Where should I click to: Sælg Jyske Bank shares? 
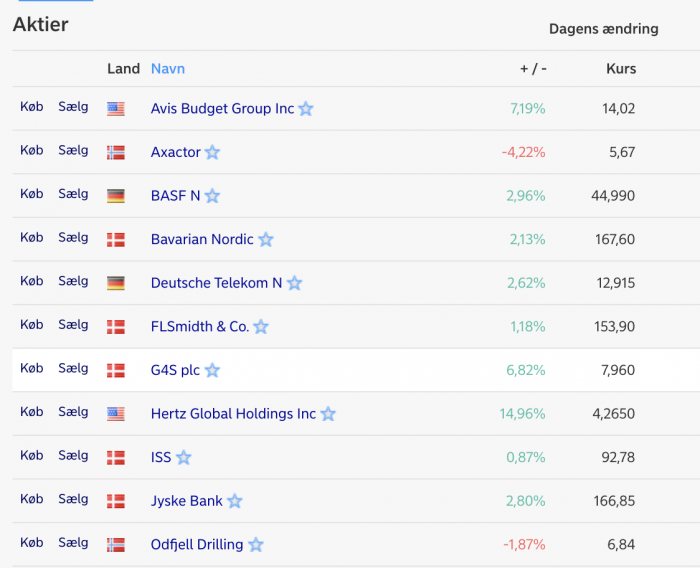click(x=73, y=499)
